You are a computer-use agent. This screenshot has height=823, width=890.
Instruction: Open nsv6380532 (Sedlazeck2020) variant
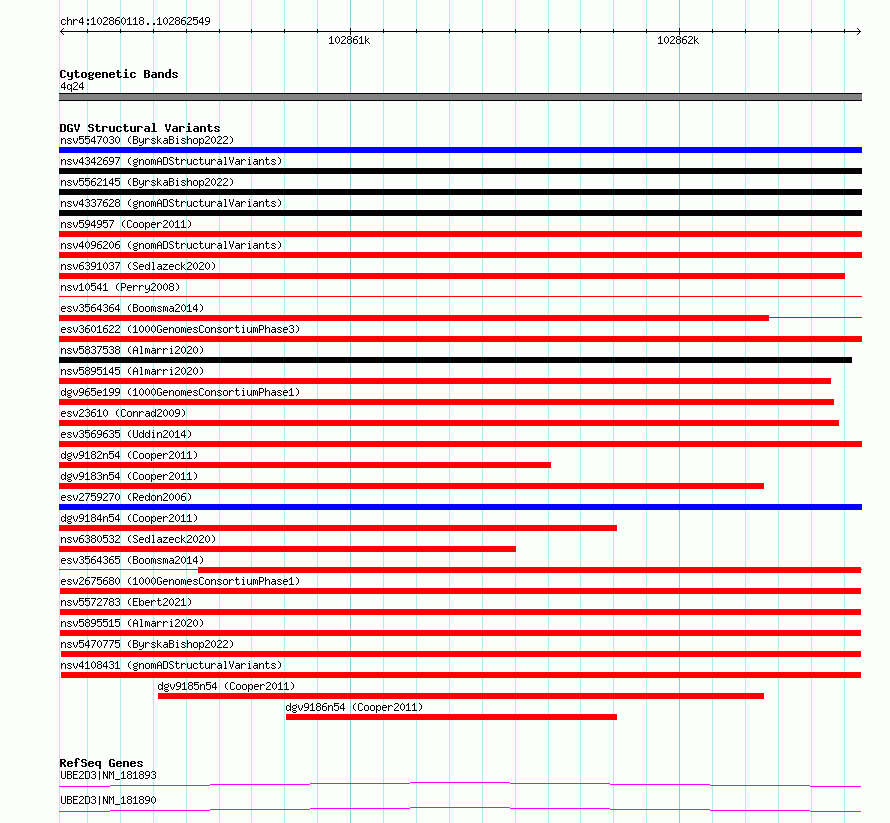tap(138, 539)
